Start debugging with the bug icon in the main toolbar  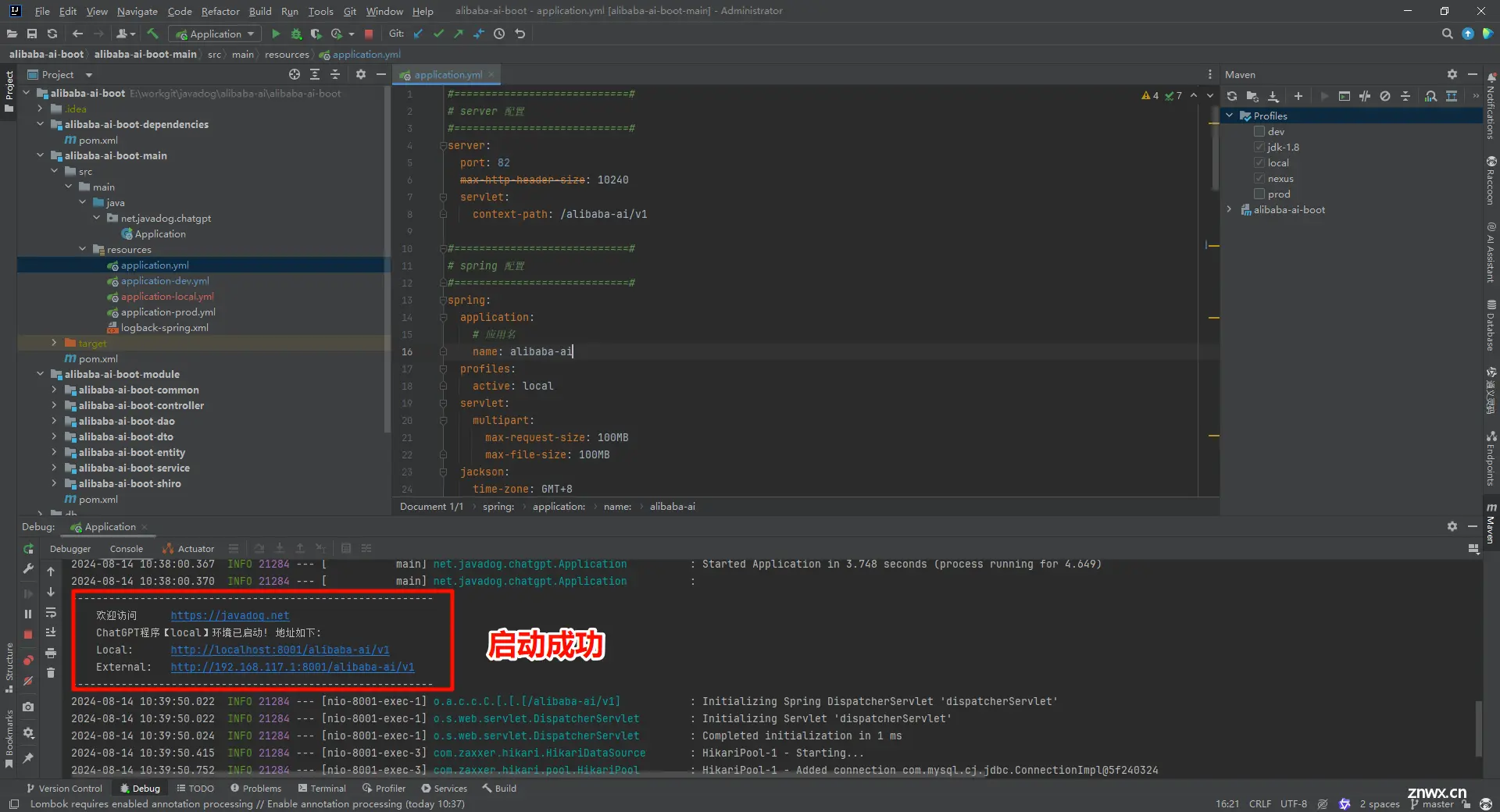click(x=296, y=34)
